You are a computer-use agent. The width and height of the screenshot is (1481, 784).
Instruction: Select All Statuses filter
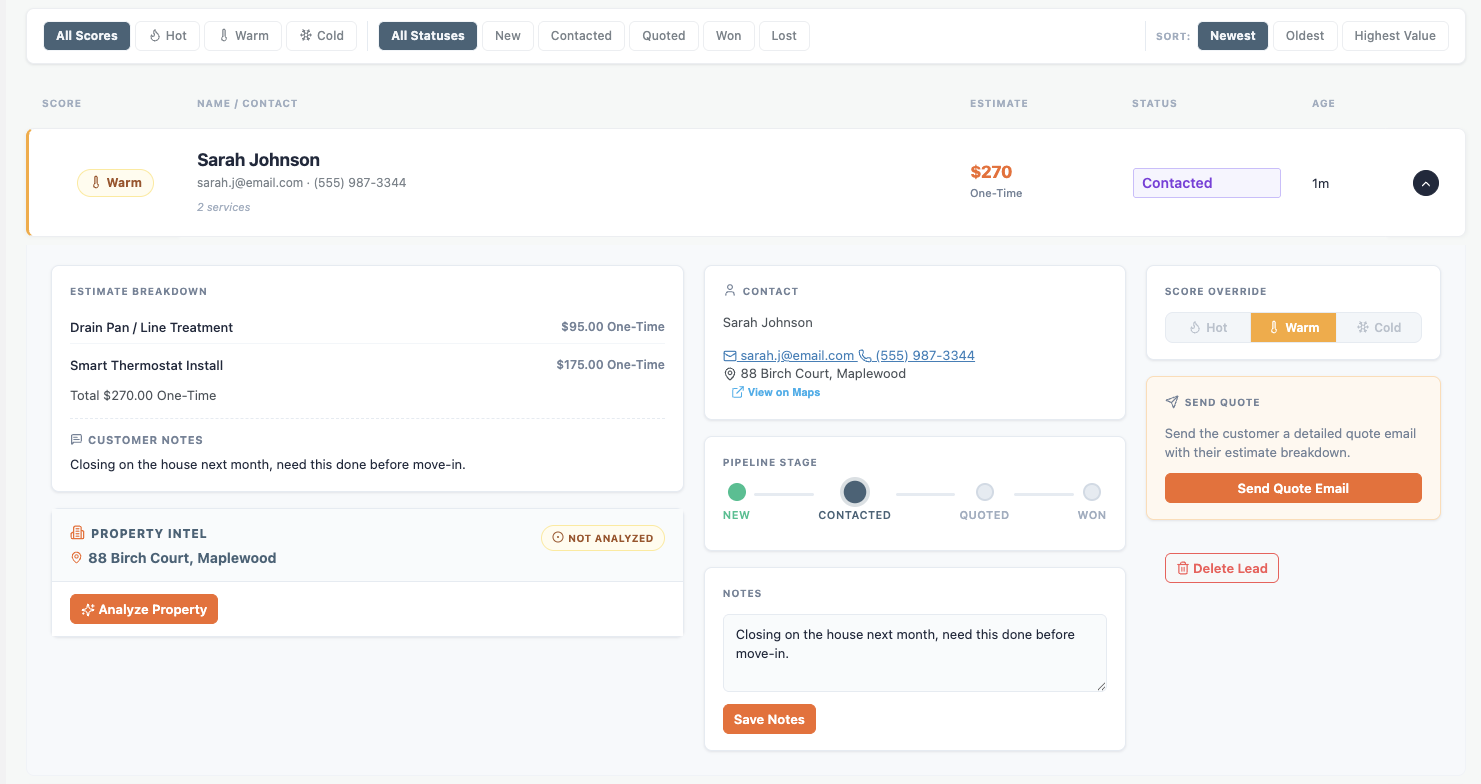click(428, 36)
